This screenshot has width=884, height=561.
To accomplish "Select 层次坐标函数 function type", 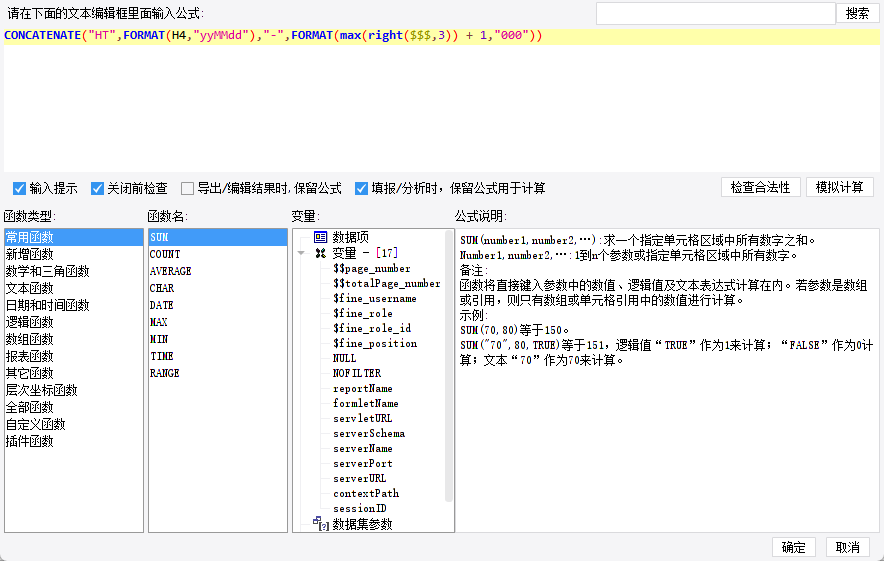I will 74,390.
